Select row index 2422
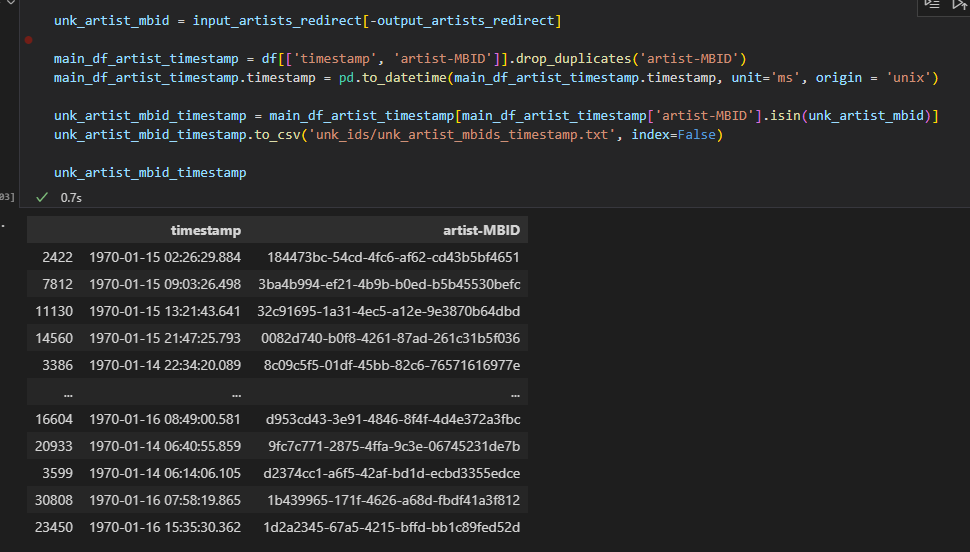Viewport: 970px width, 552px height. (x=57, y=257)
